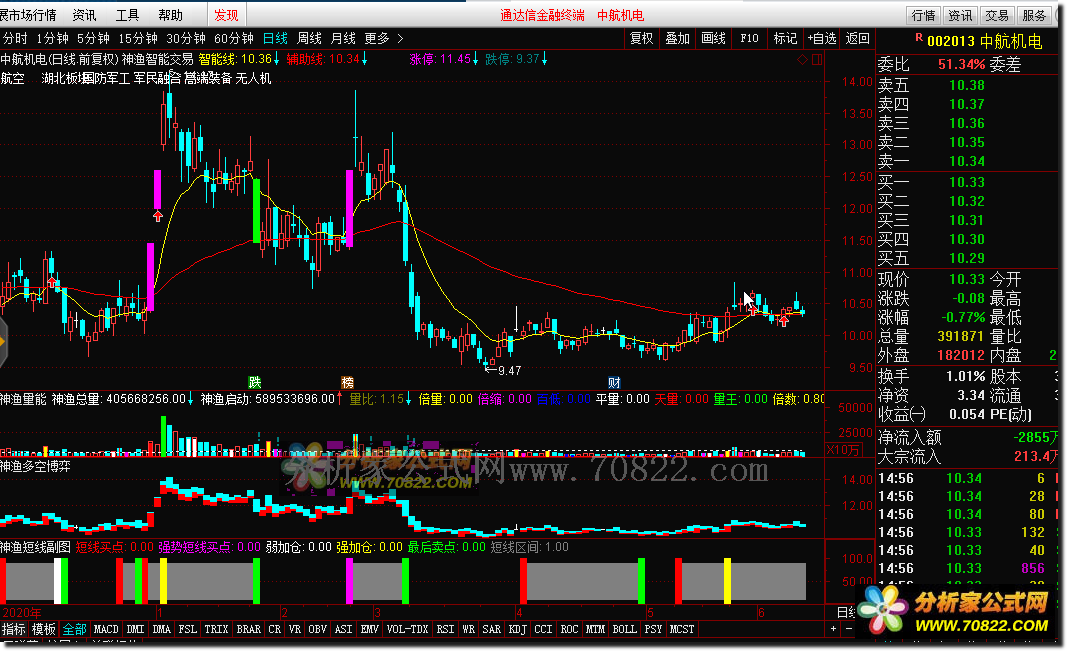Click the 榜 marker below the chart
The width and height of the screenshot is (1068, 651).
pyautogui.click(x=347, y=382)
